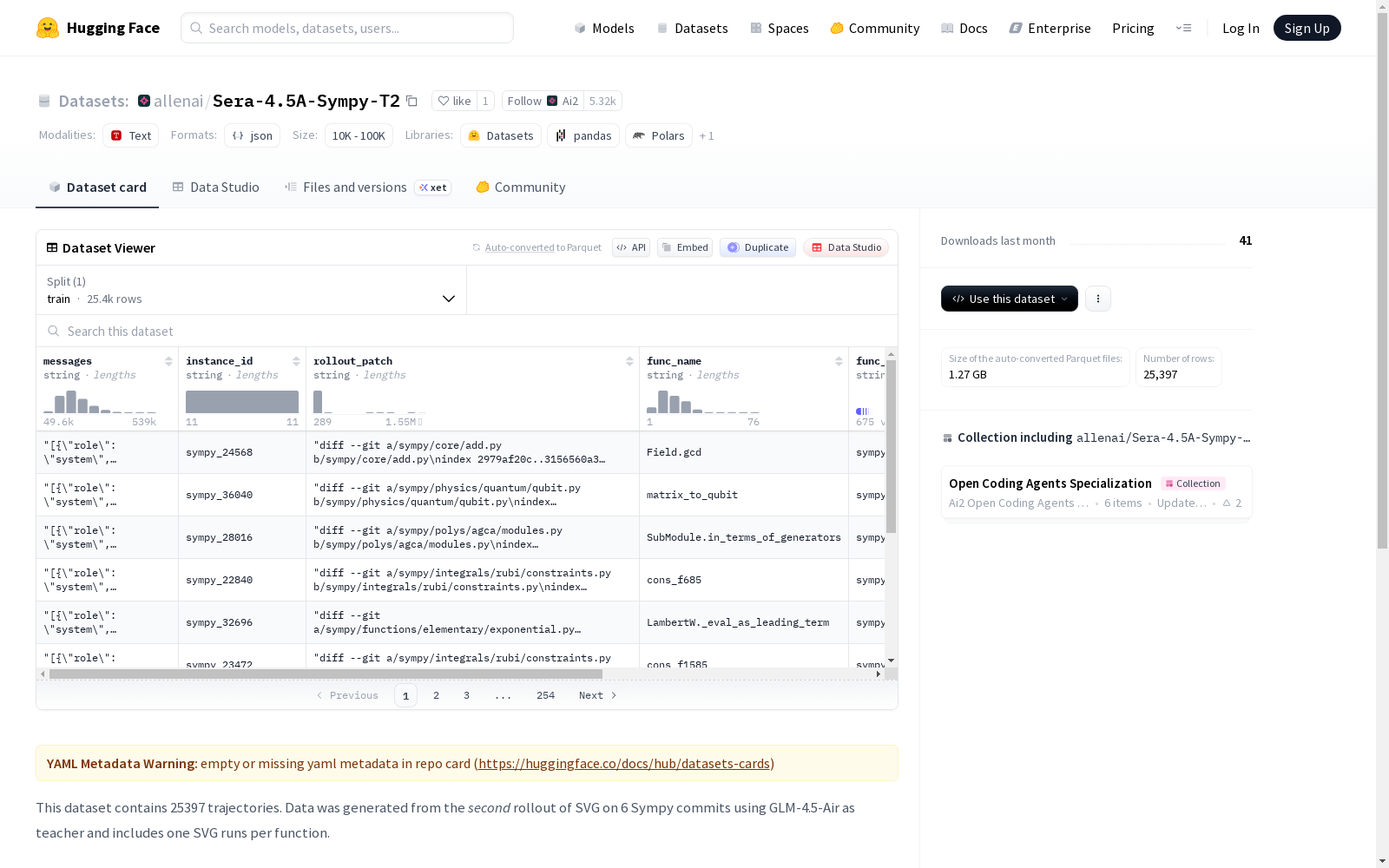
Task: Expand the Split train dropdown
Action: (x=252, y=290)
